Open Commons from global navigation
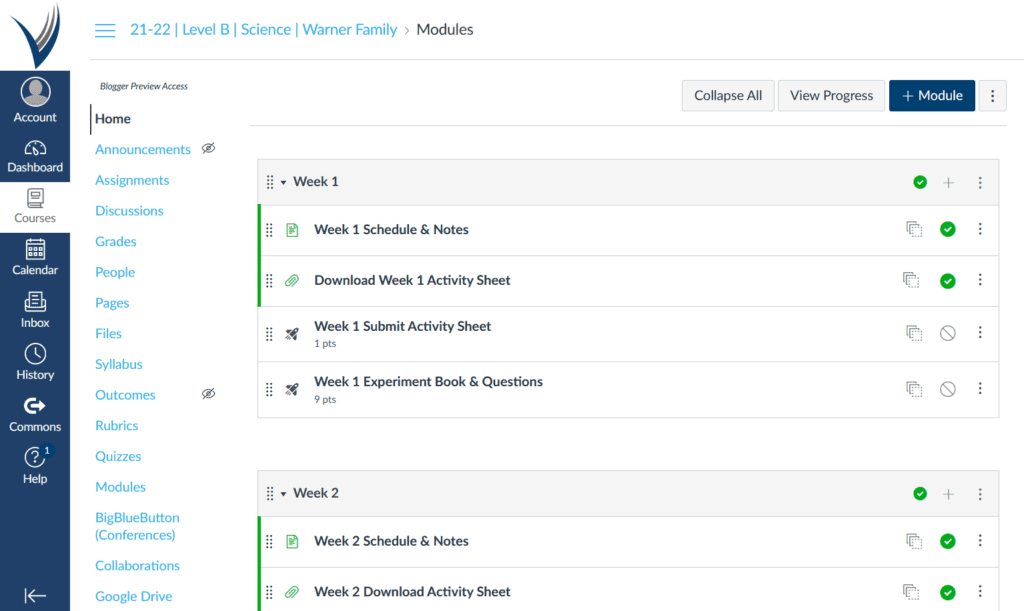 pos(35,415)
